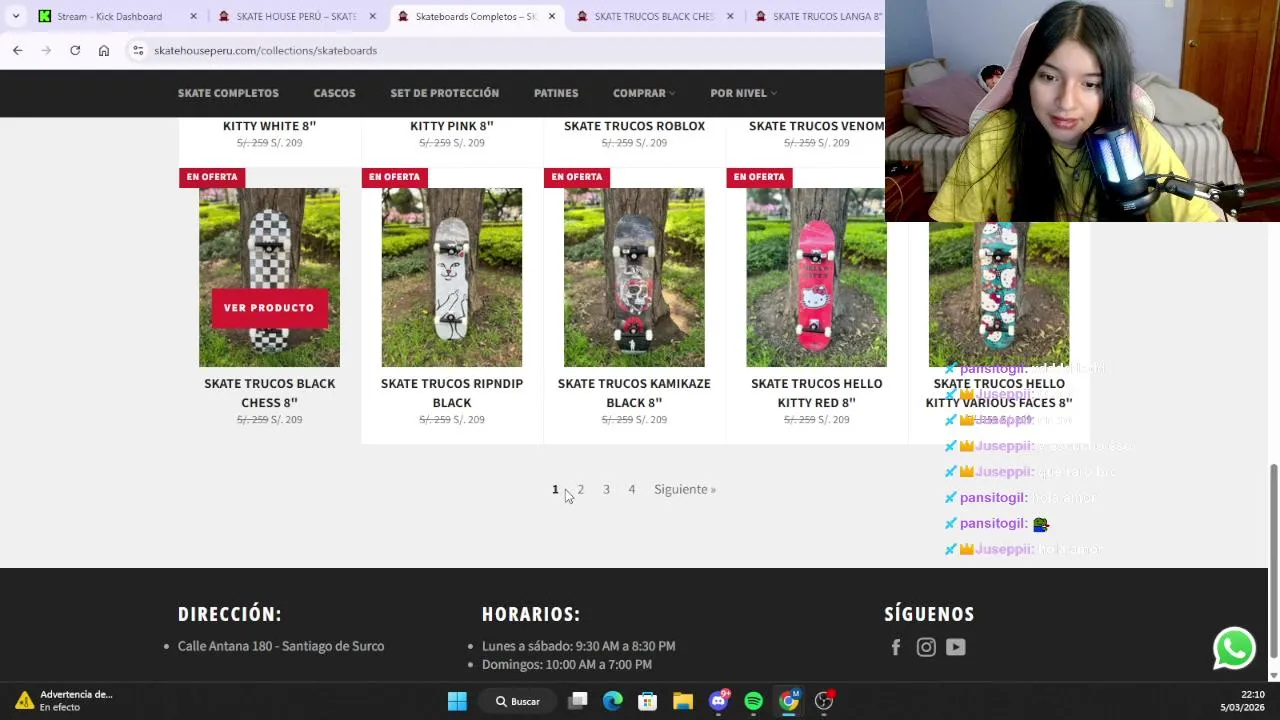Open the site information icon in the address bar
Viewport: 1280px width, 720px height.
point(138,50)
